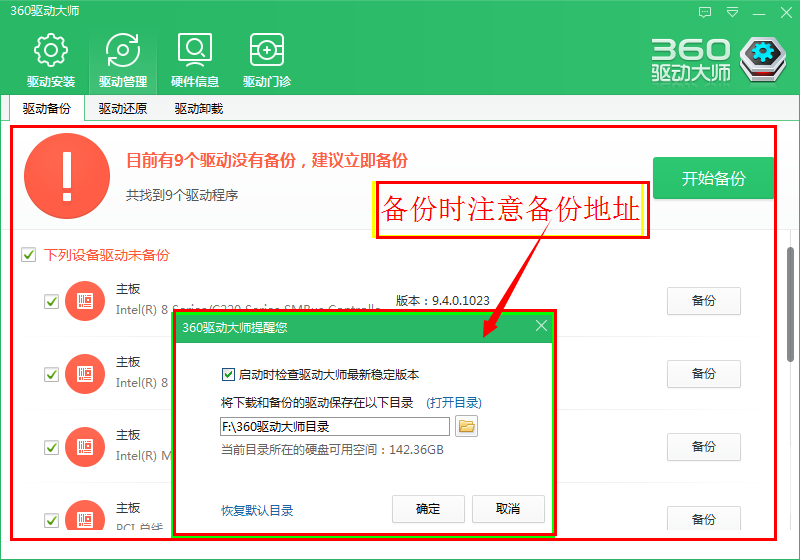Uncheck the Intel(R) M driver checkbox
Viewport: 800px width, 560px height.
coord(52,447)
